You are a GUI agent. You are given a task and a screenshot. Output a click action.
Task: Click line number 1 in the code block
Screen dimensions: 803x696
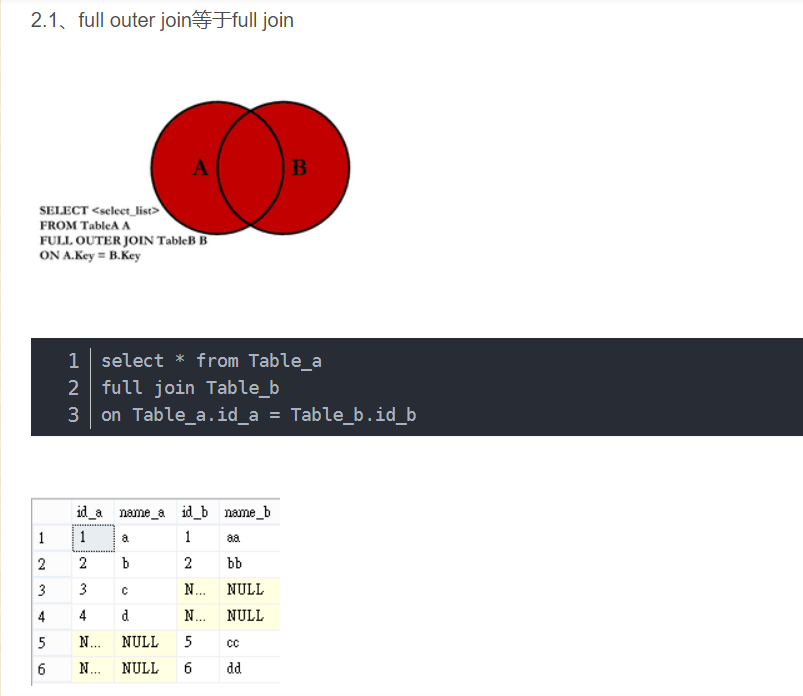click(74, 361)
